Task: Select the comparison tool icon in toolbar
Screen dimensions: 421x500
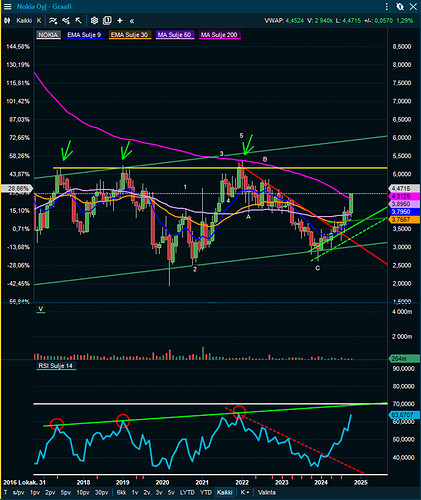Action: (66, 21)
